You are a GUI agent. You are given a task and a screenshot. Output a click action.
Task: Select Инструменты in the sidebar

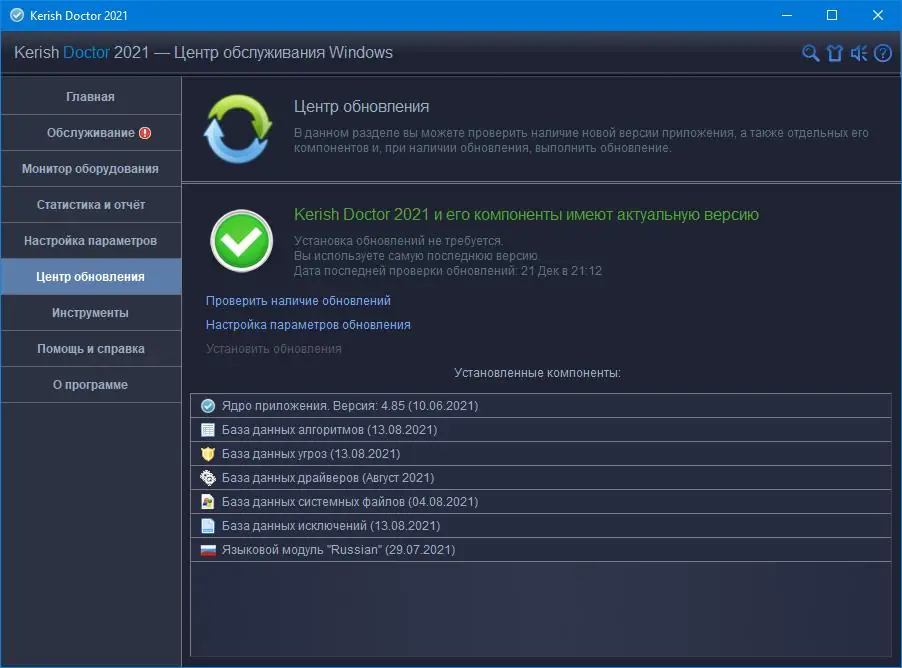pyautogui.click(x=91, y=312)
